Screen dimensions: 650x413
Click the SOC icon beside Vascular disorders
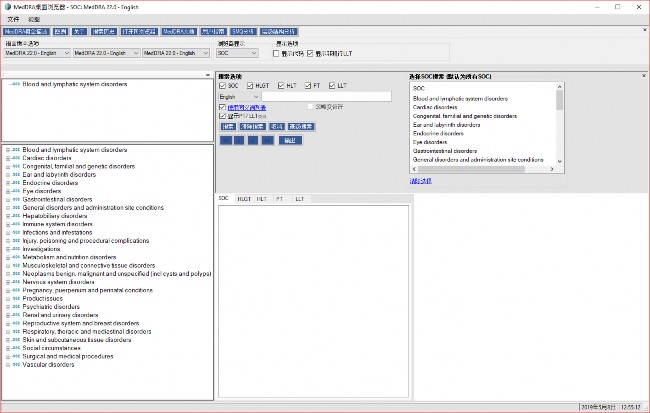[17, 365]
